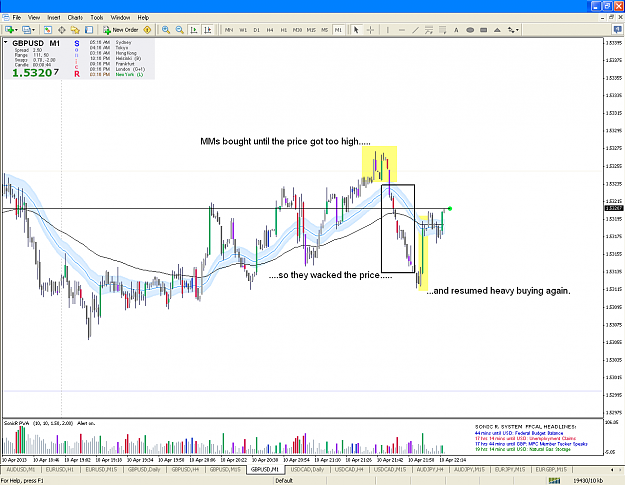Open the File menu
625x485 pixels.
(x=17, y=18)
